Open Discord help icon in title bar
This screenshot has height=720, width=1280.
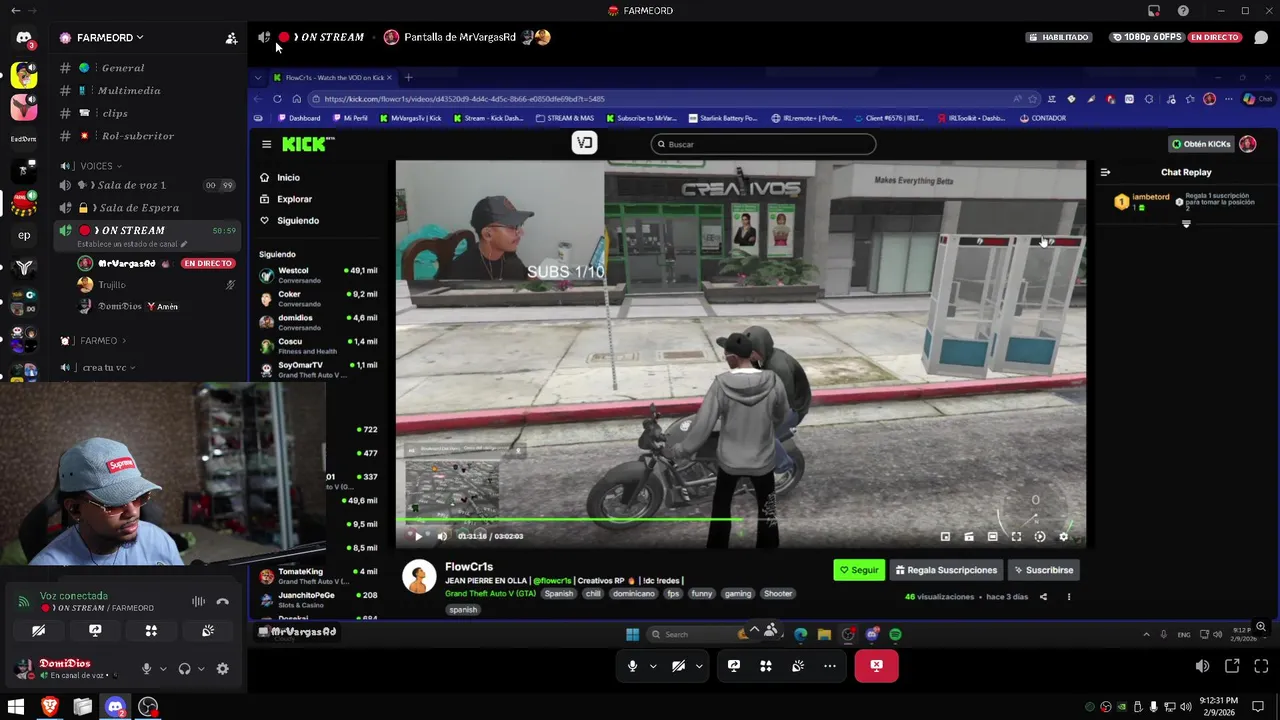1184,11
